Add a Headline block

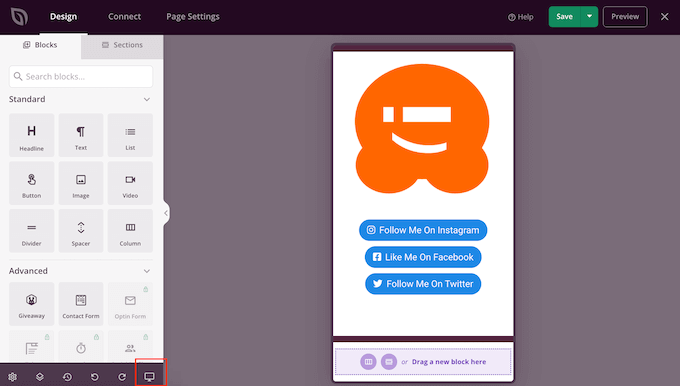tap(32, 135)
